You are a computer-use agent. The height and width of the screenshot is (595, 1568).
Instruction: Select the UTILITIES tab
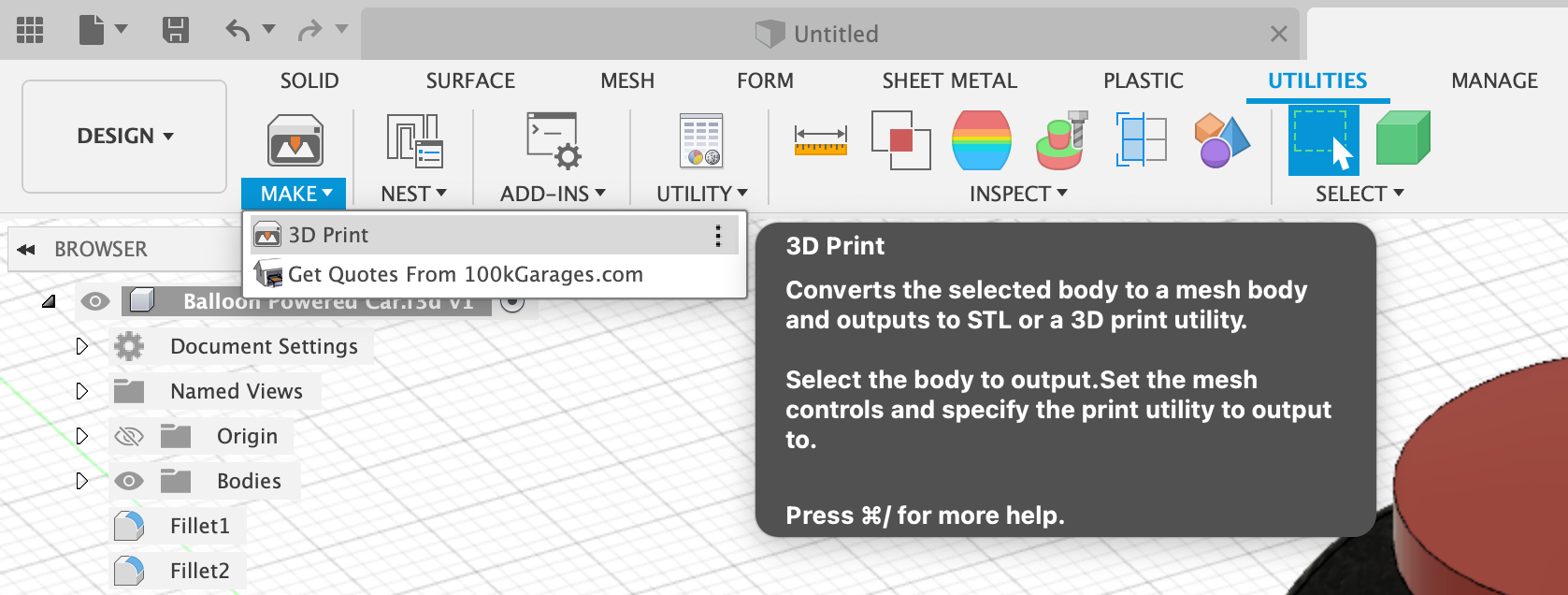[1317, 81]
